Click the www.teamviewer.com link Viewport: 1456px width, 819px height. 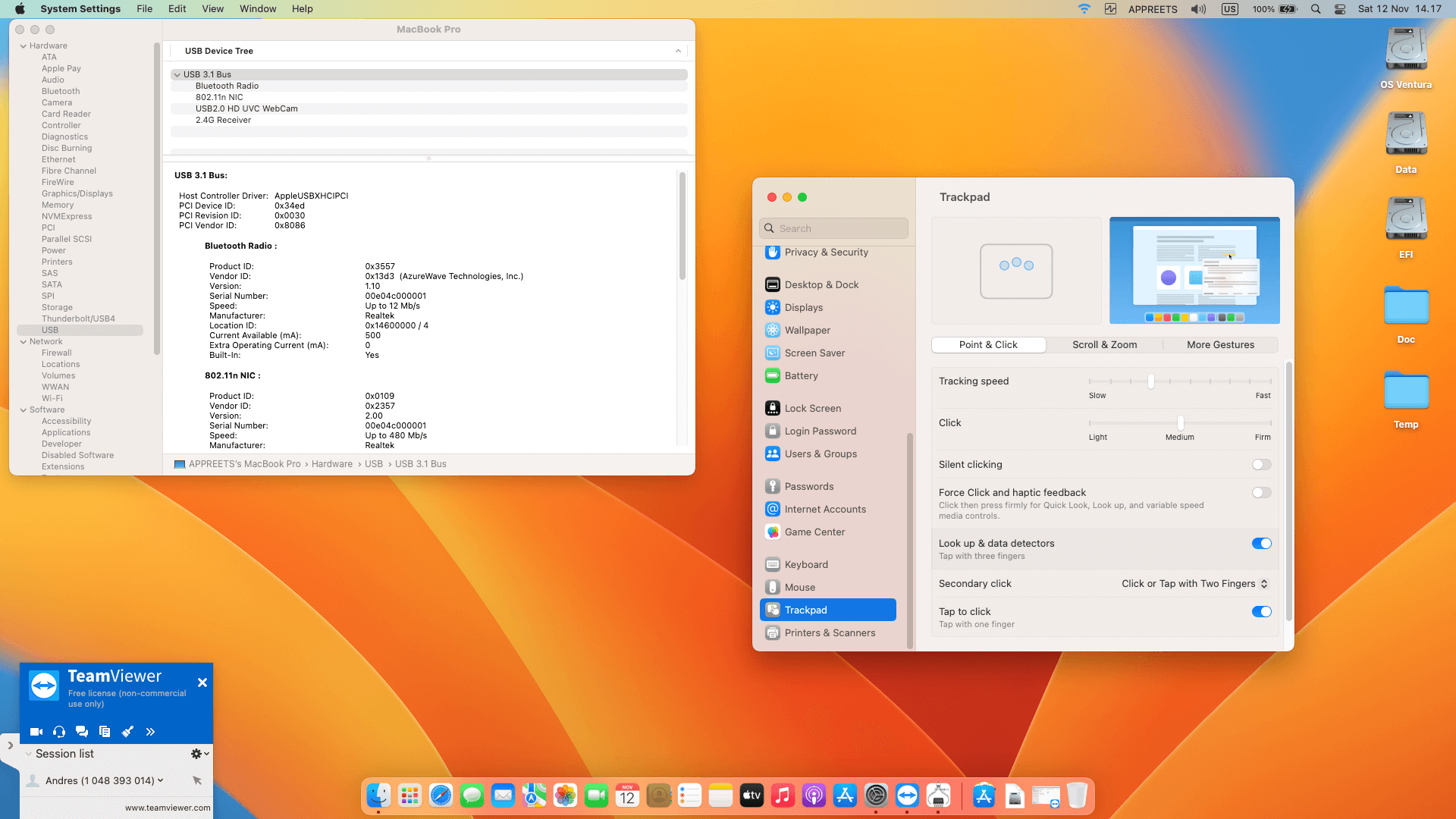pyautogui.click(x=168, y=808)
